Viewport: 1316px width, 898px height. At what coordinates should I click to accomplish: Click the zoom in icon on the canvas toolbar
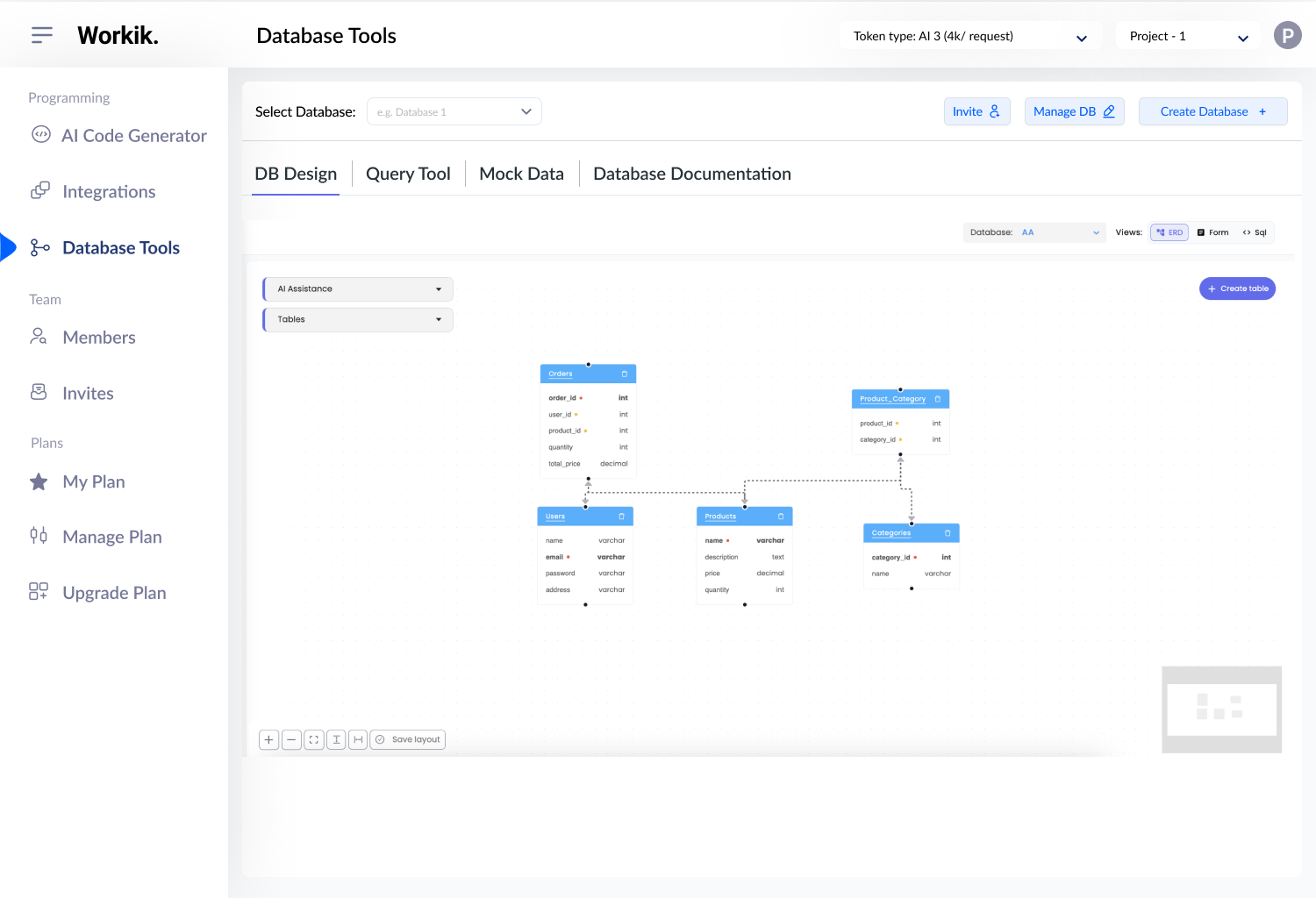point(268,739)
